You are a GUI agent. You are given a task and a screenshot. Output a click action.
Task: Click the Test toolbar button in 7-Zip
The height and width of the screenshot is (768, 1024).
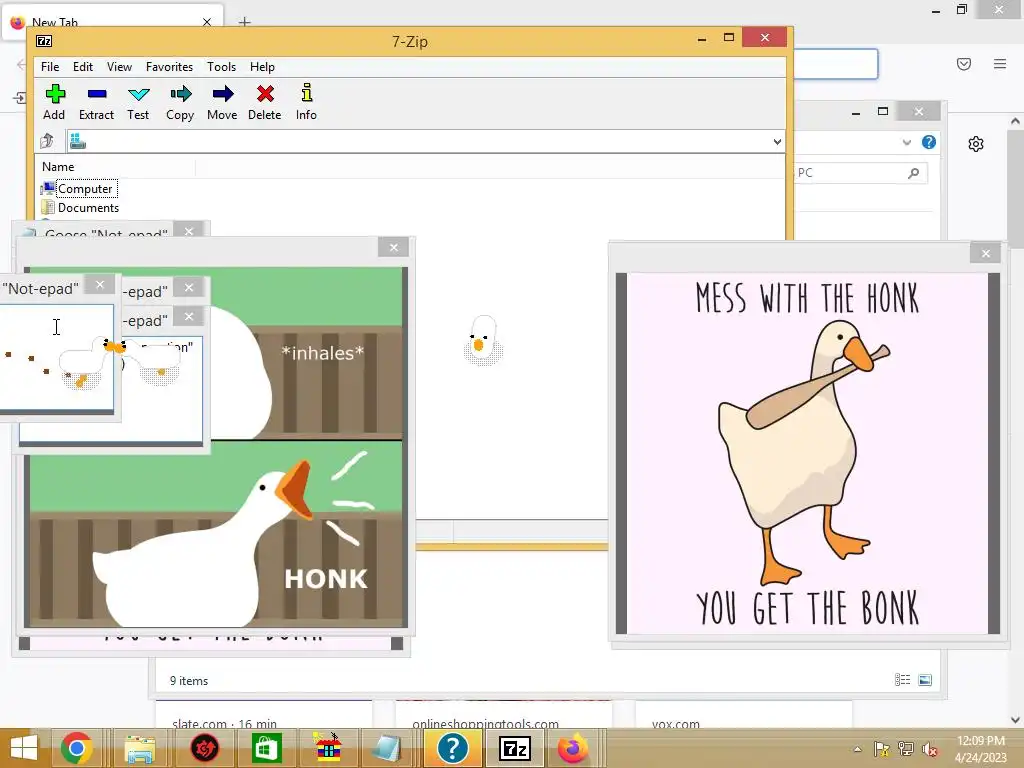click(x=138, y=102)
